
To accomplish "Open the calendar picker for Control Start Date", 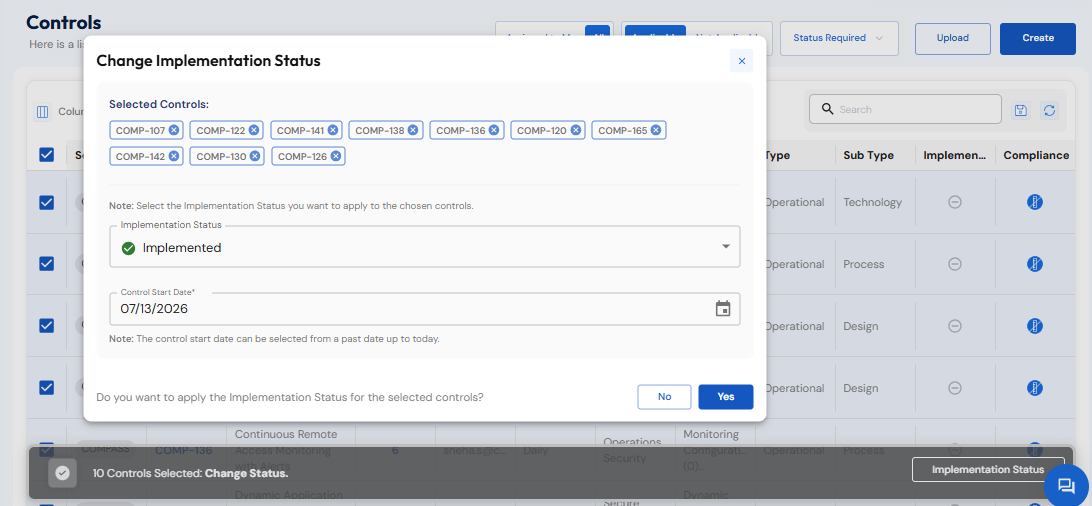I will [x=723, y=308].
